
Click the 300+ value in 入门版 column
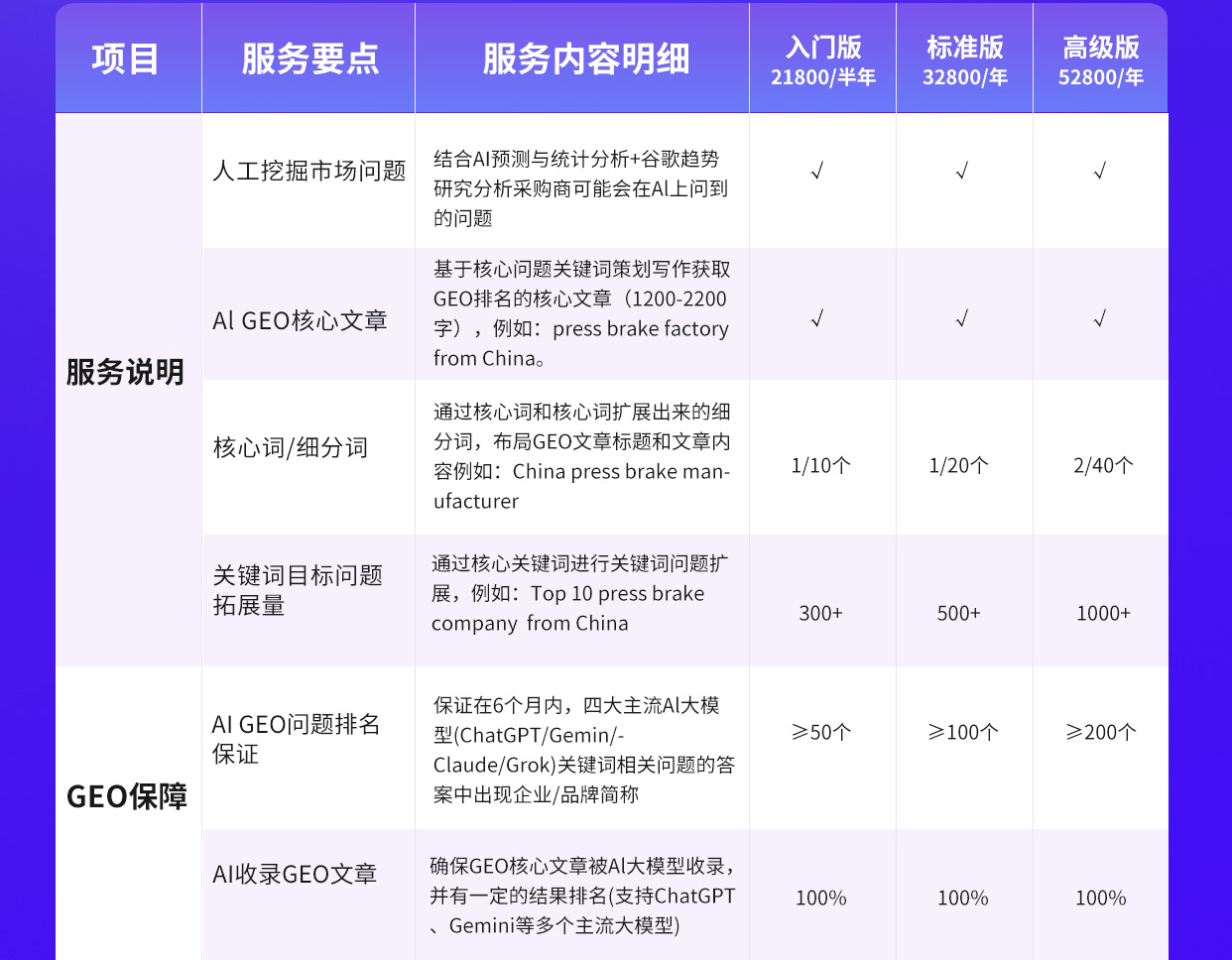tap(820, 613)
